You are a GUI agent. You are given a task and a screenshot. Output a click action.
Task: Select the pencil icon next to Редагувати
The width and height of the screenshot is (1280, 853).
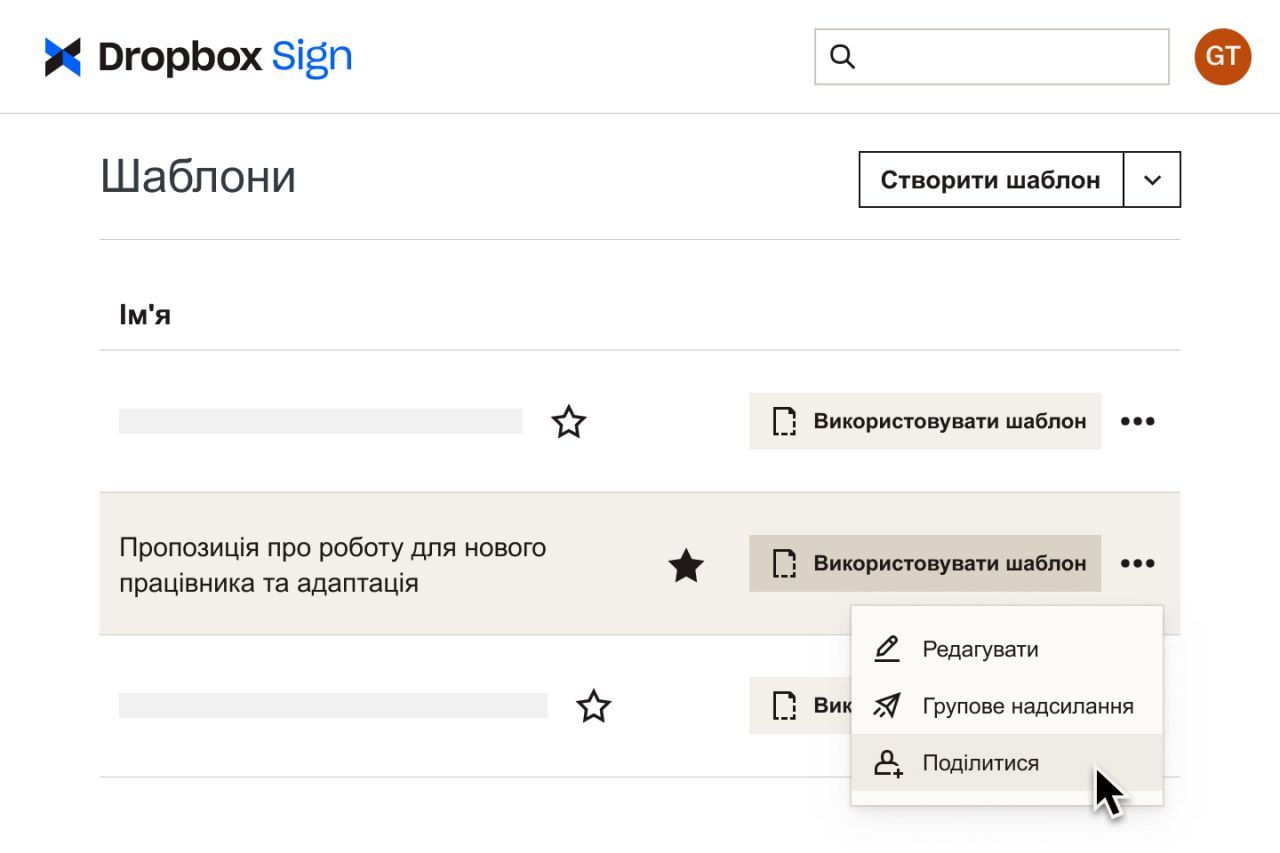pyautogui.click(x=886, y=648)
